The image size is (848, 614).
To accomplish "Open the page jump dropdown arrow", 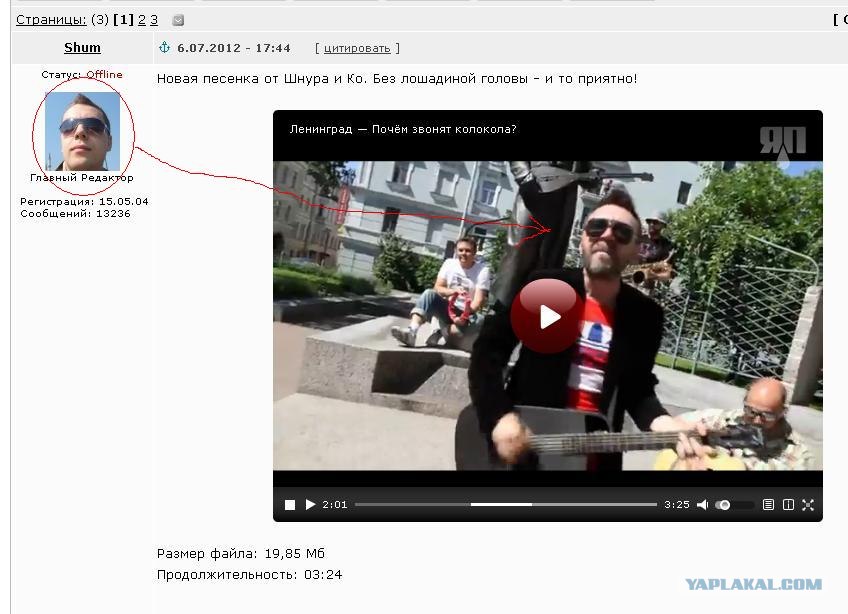I will click(x=178, y=21).
